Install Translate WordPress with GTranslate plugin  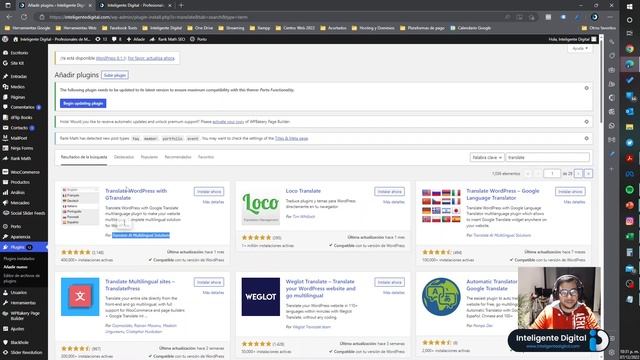[x=209, y=191]
